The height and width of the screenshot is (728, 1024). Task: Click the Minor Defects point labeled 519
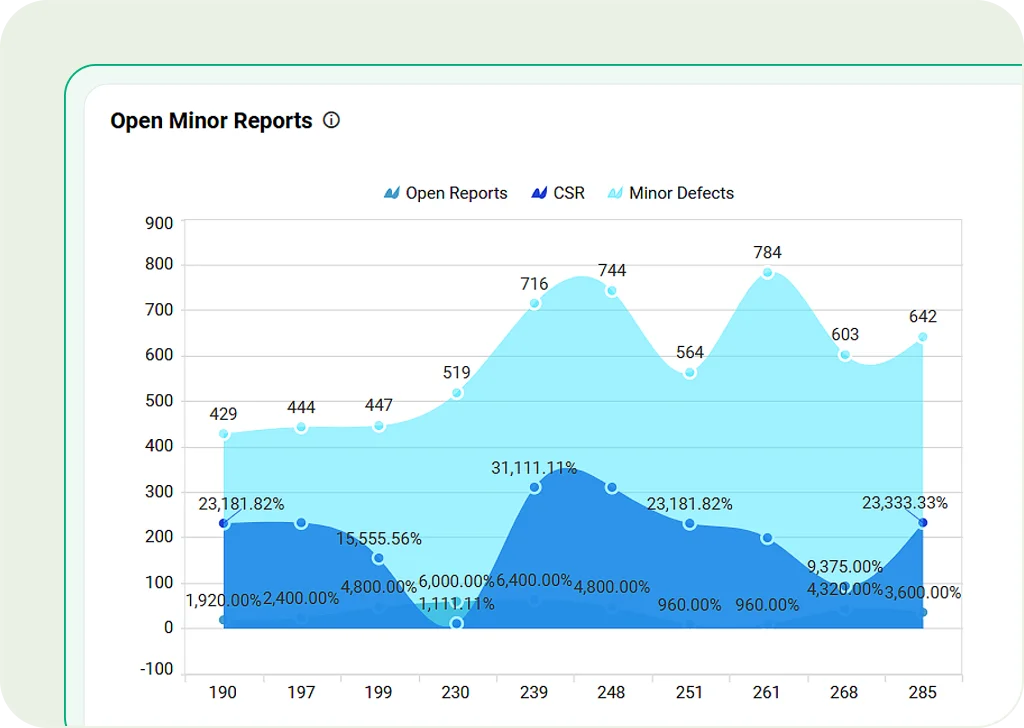[x=457, y=393]
